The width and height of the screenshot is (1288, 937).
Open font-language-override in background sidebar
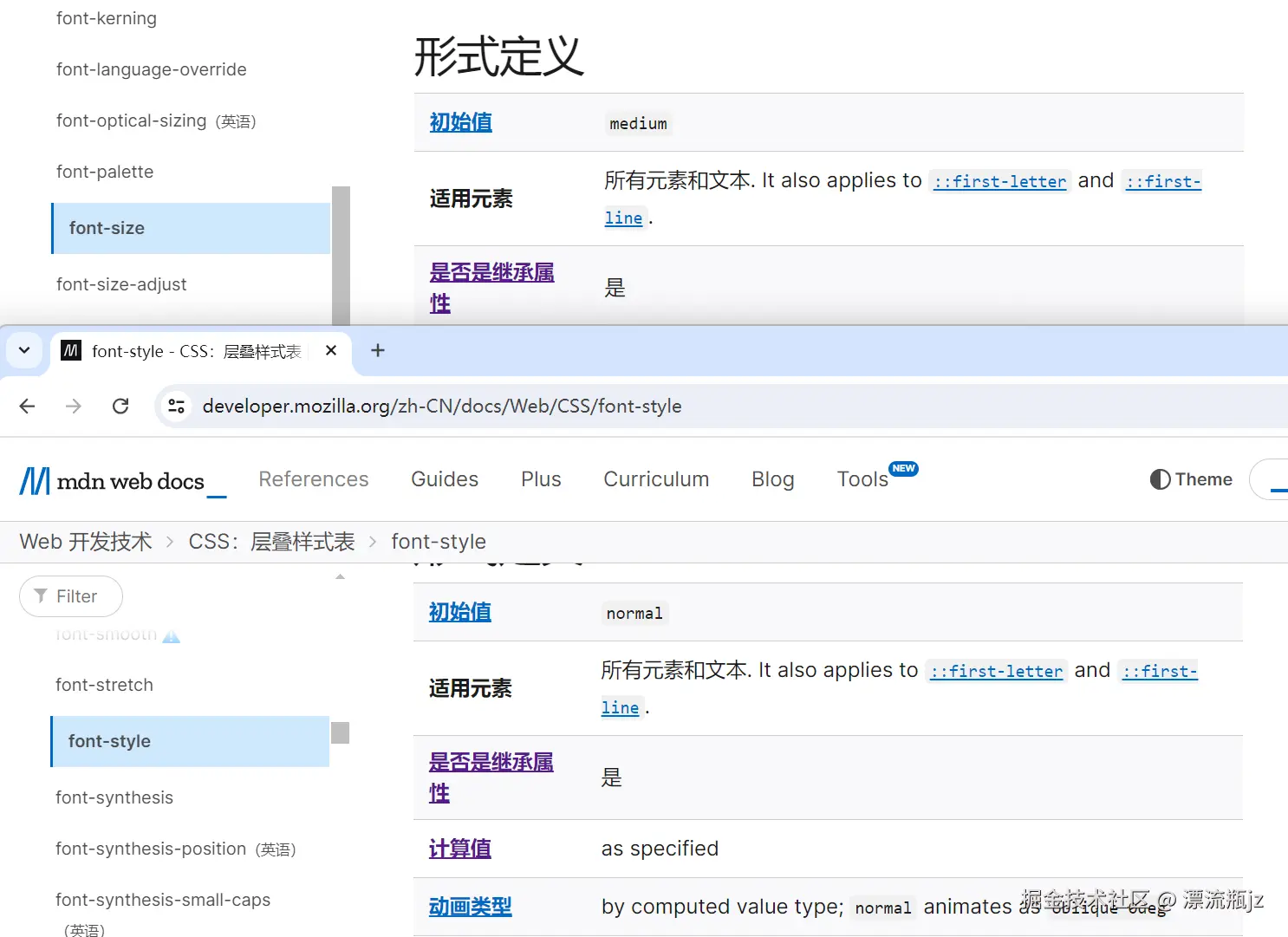pos(152,69)
